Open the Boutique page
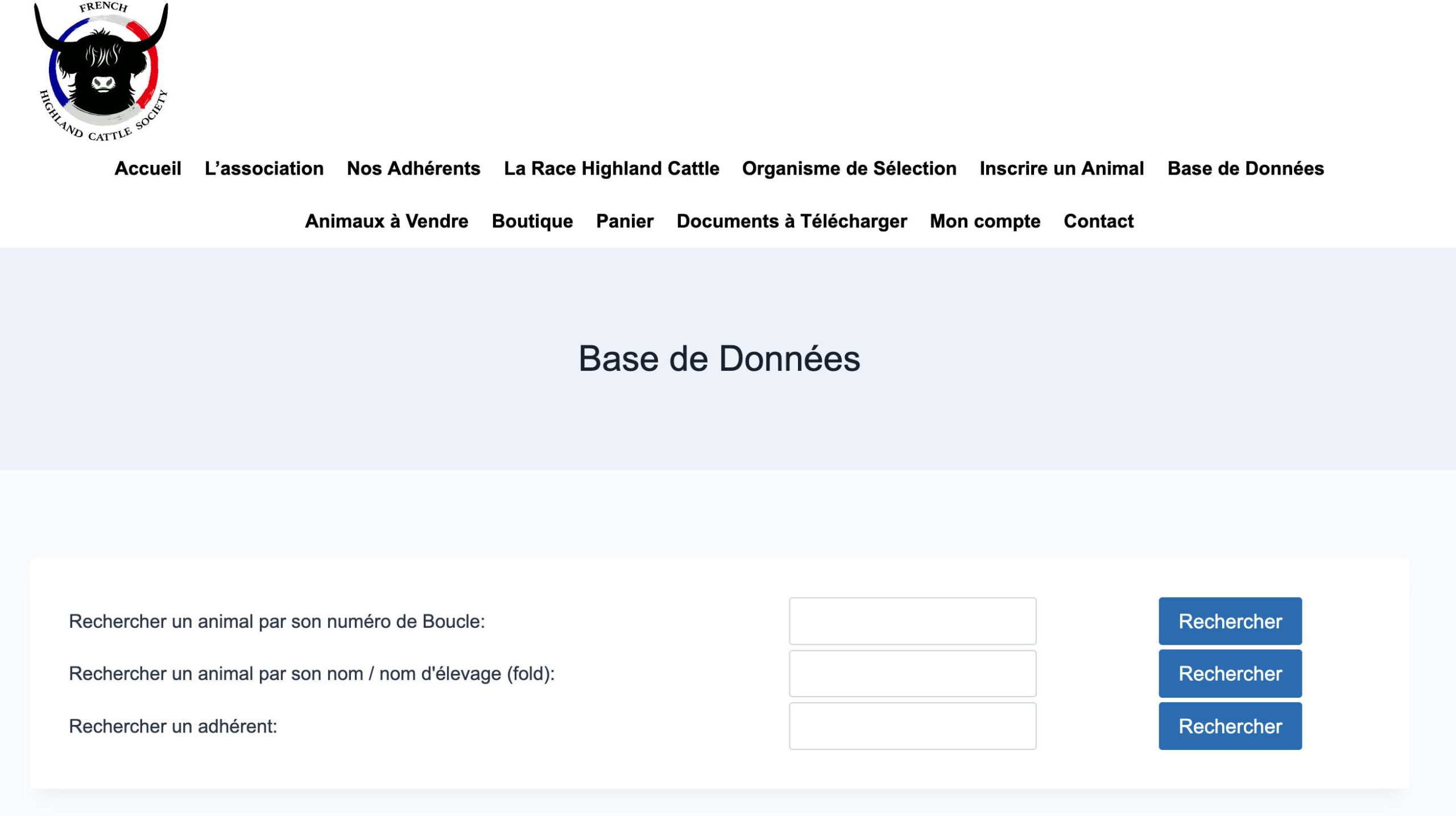Screen dimensions: 1456x816 (x=532, y=221)
